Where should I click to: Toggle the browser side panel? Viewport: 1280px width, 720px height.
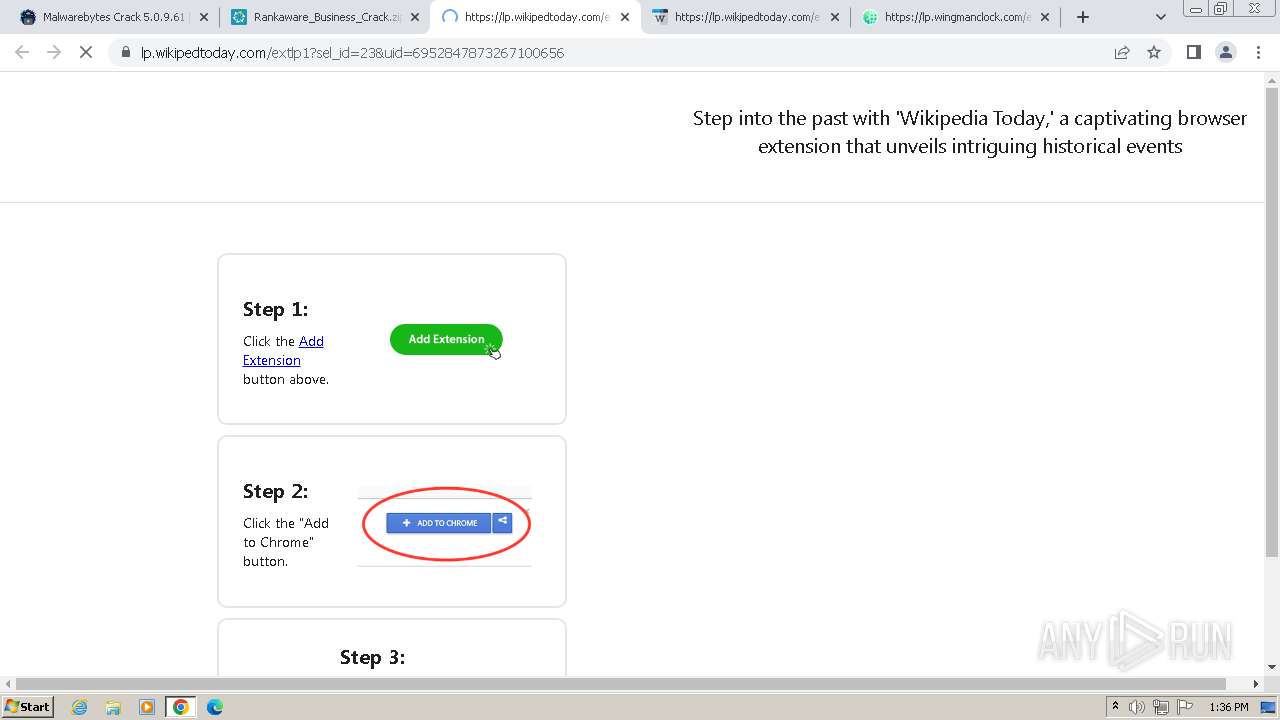coord(1193,52)
